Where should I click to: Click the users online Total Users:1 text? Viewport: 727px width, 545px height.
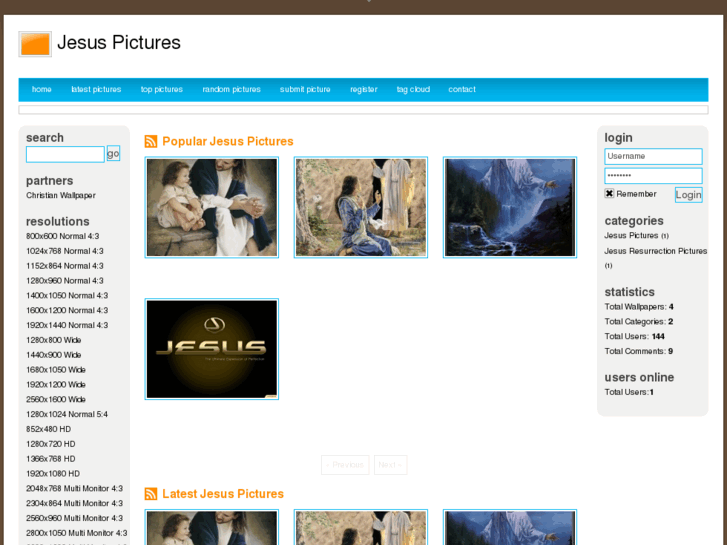coord(629,392)
